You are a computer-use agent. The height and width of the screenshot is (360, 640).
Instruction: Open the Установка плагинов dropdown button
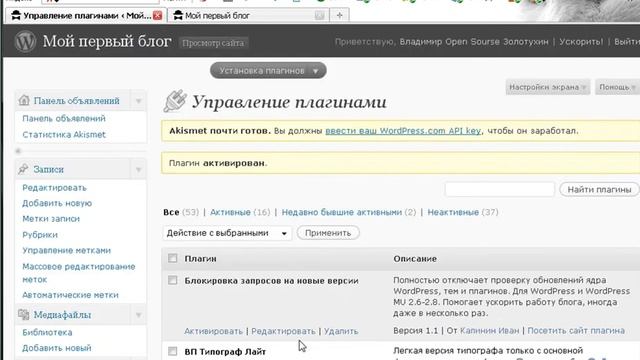click(268, 71)
